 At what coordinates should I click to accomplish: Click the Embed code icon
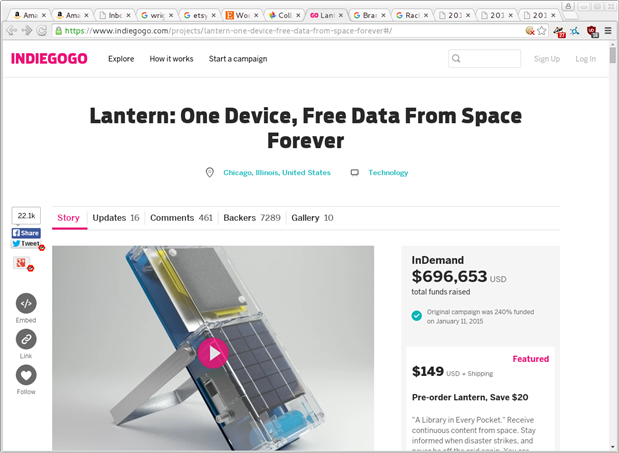pos(26,303)
